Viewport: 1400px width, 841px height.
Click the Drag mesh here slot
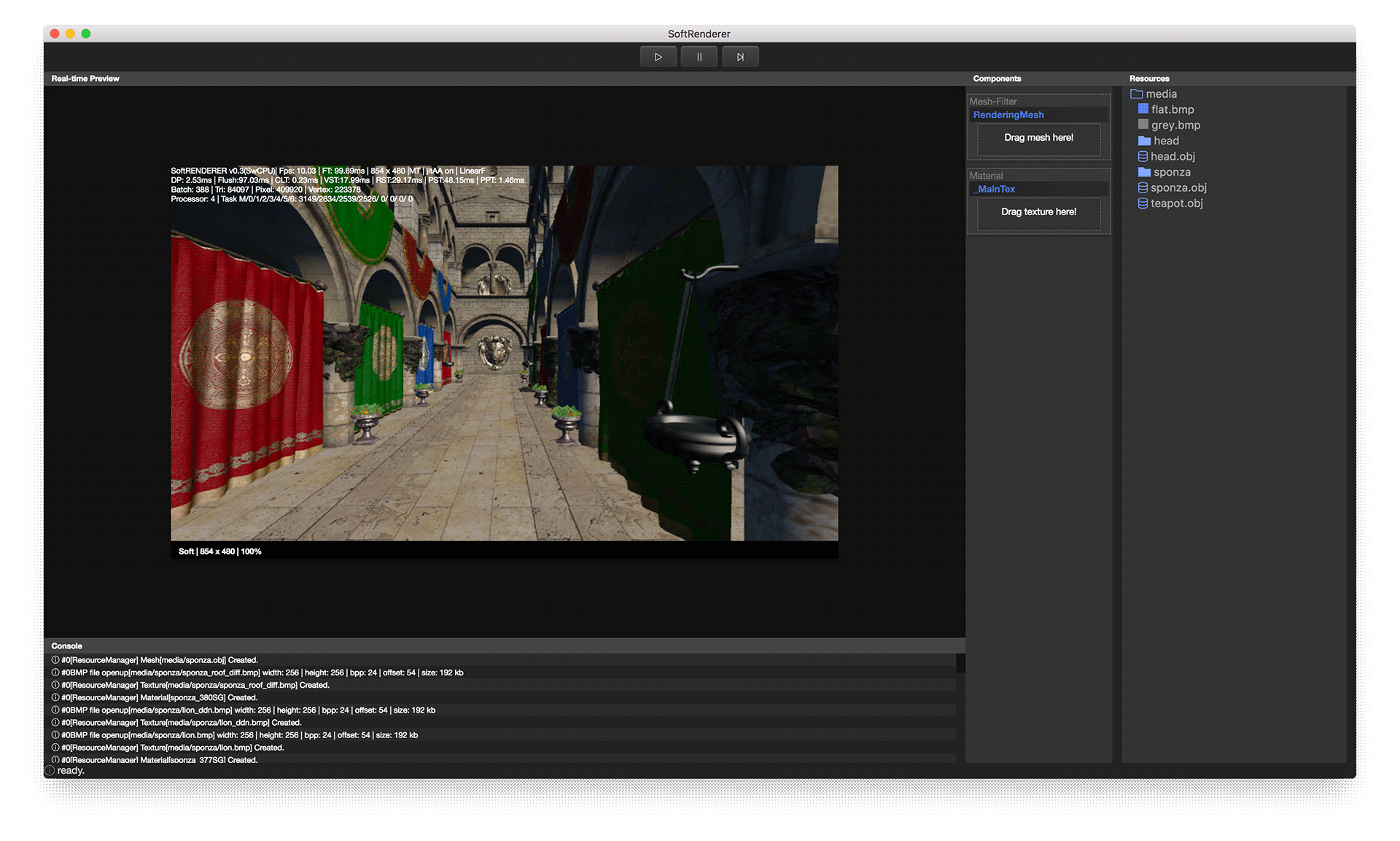1038,138
